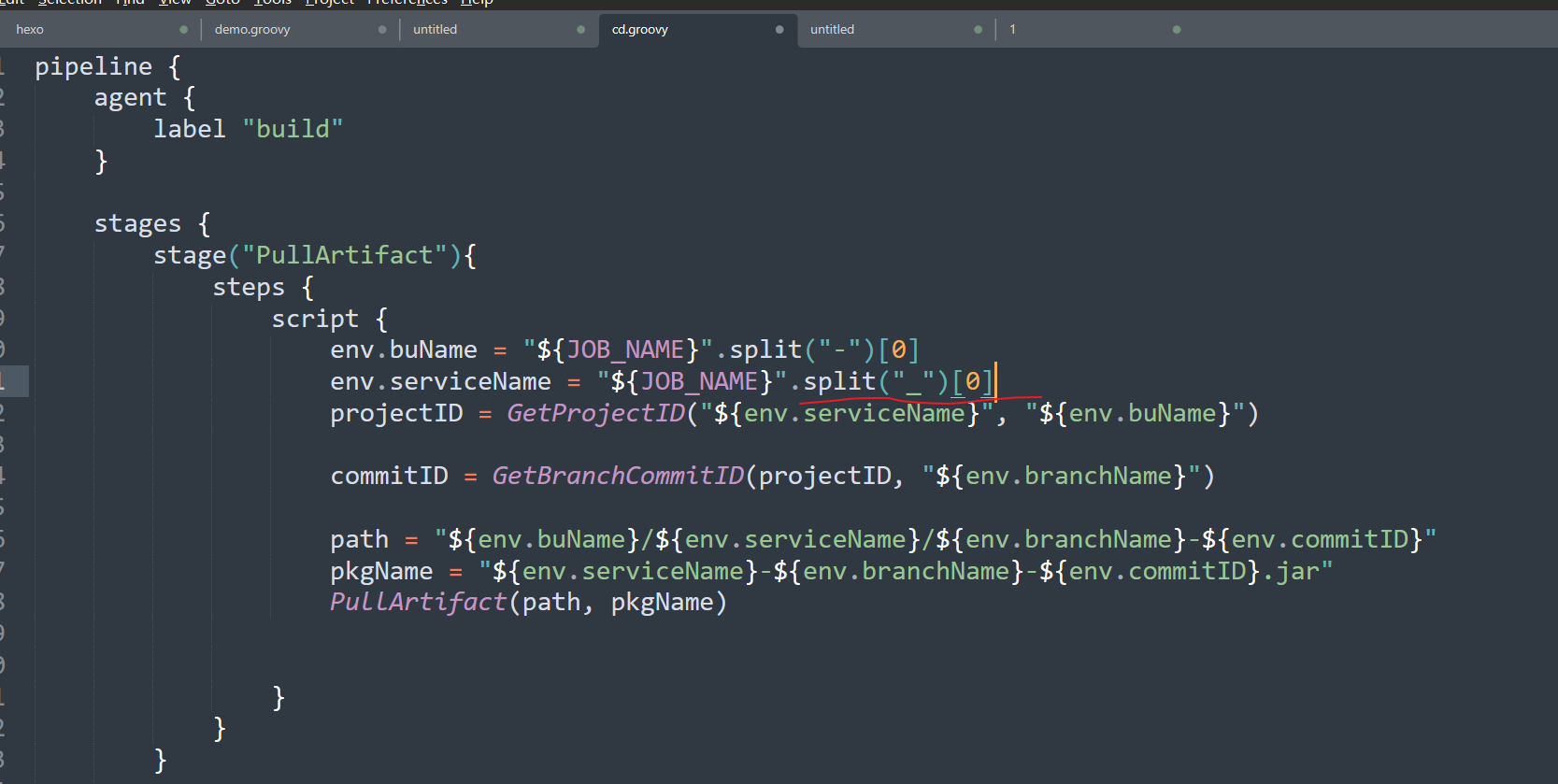Click the closing brace of the agent block
The image size is (1558, 784).
pos(101,162)
